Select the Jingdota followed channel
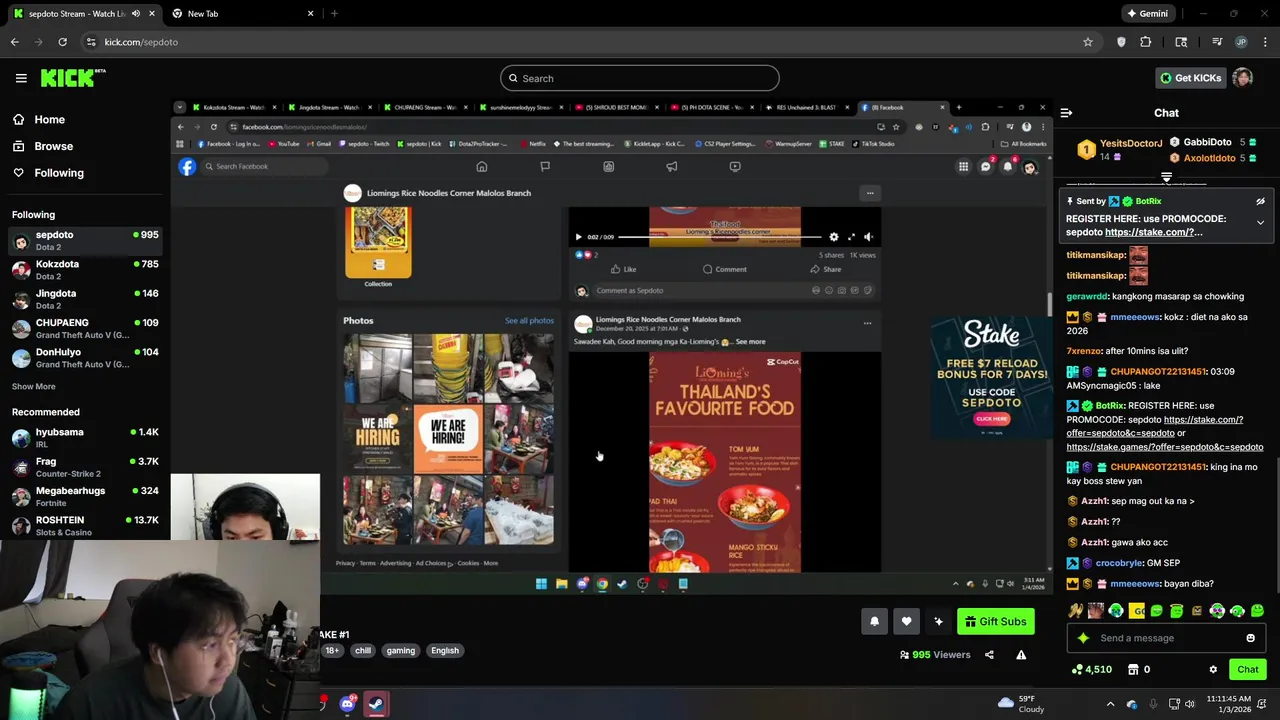The height and width of the screenshot is (720, 1280). click(x=85, y=299)
